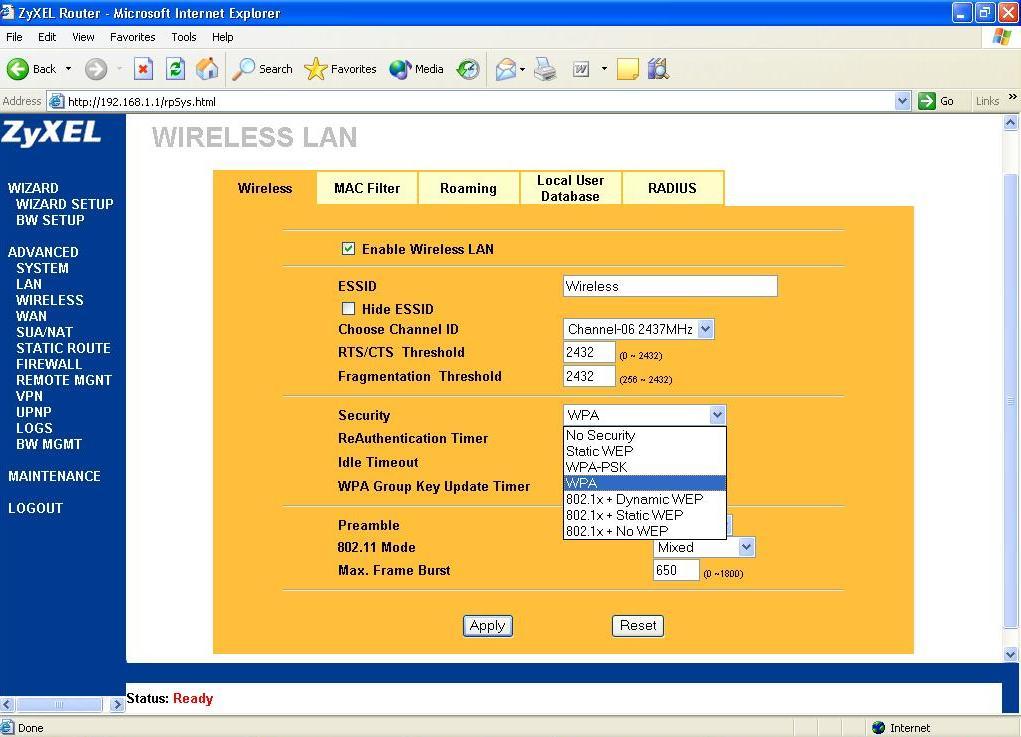Click the page icon in address bar
1021x737 pixels.
point(57,101)
